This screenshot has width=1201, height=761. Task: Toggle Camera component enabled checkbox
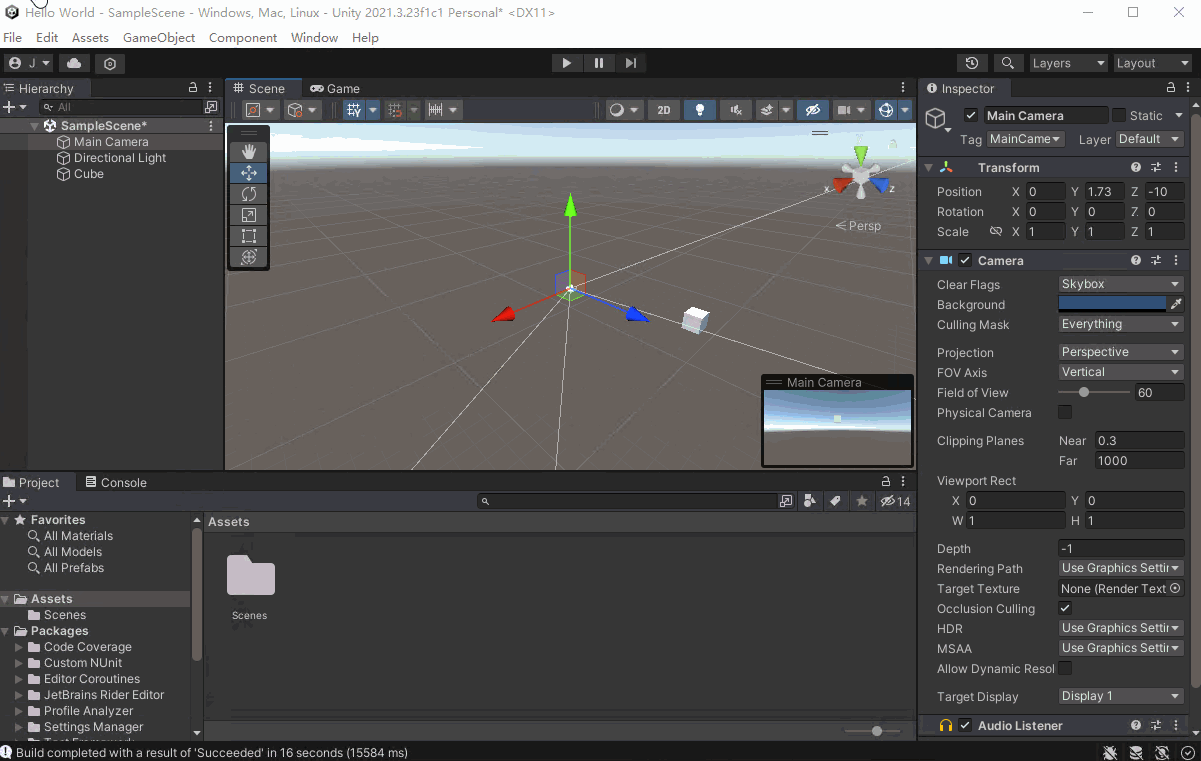click(965, 260)
